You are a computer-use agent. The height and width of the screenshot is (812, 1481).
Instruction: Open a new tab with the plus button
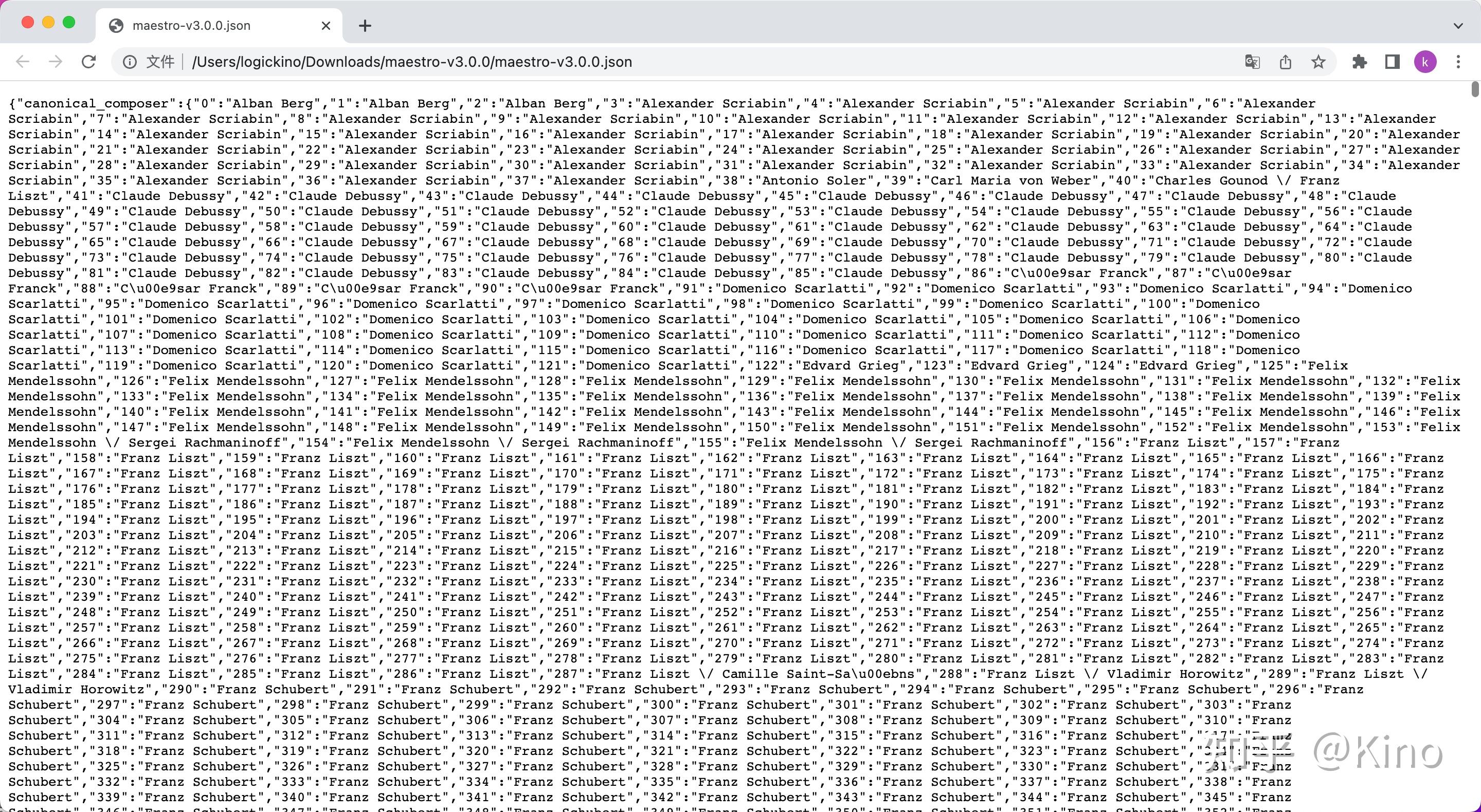[x=365, y=25]
